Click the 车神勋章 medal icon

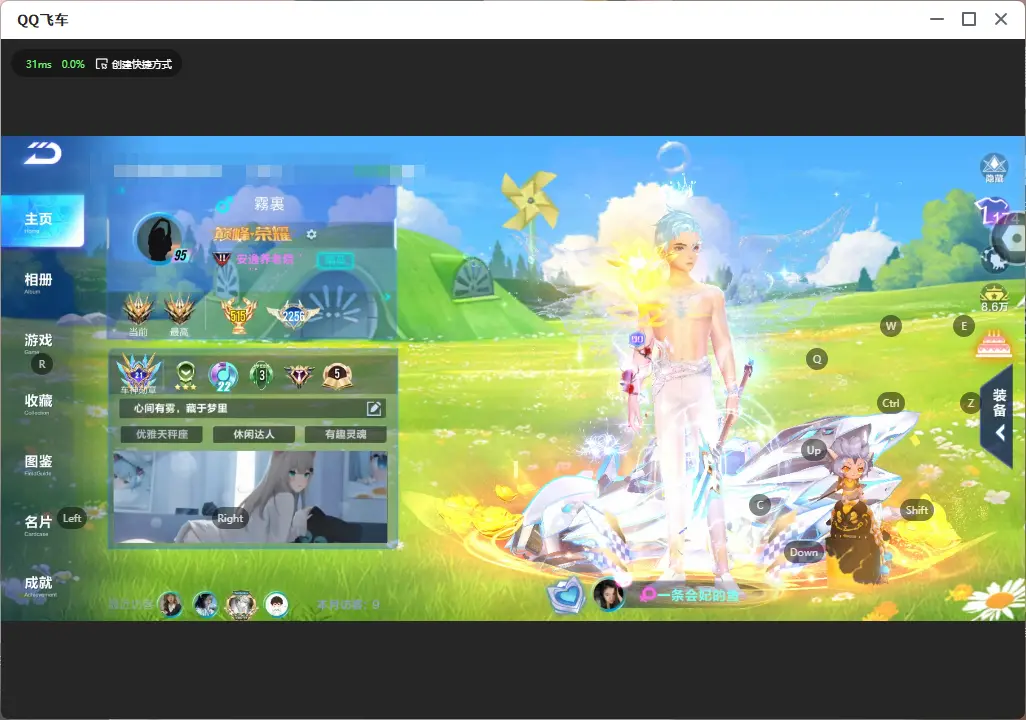[x=138, y=373]
